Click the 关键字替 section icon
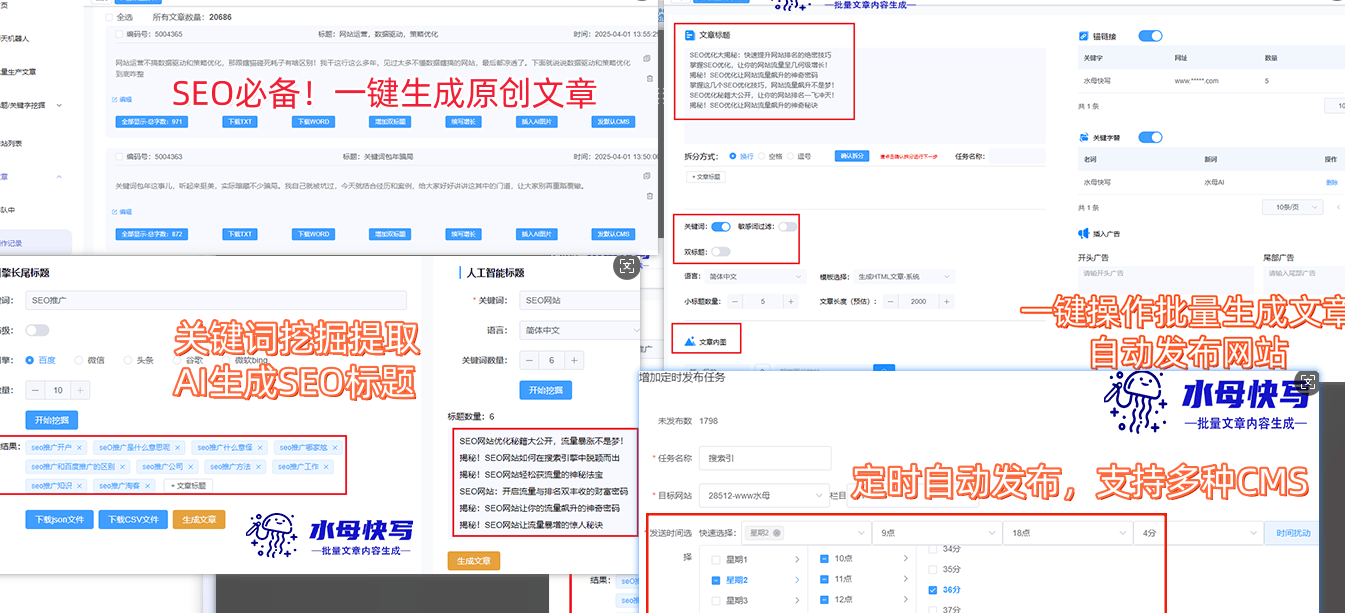 pos(1084,137)
